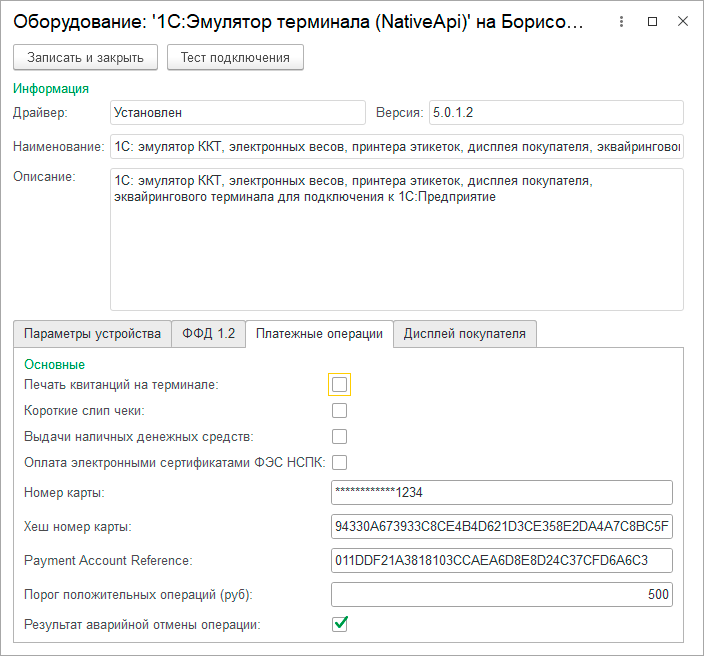Edit the 'Payment Account Reference' field

coord(502,560)
